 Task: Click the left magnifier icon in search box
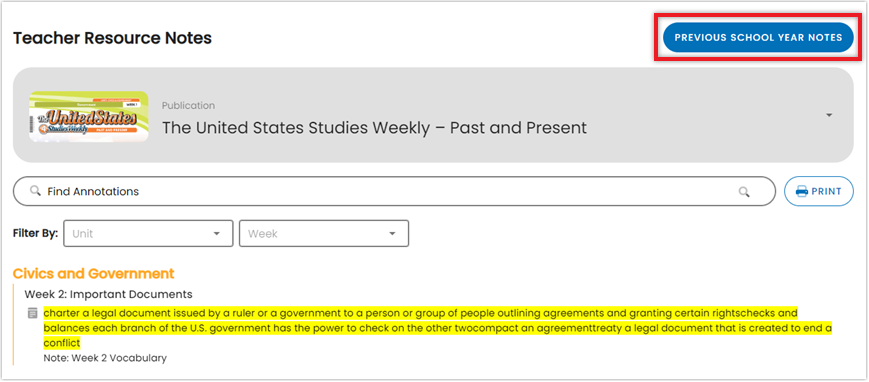point(35,191)
